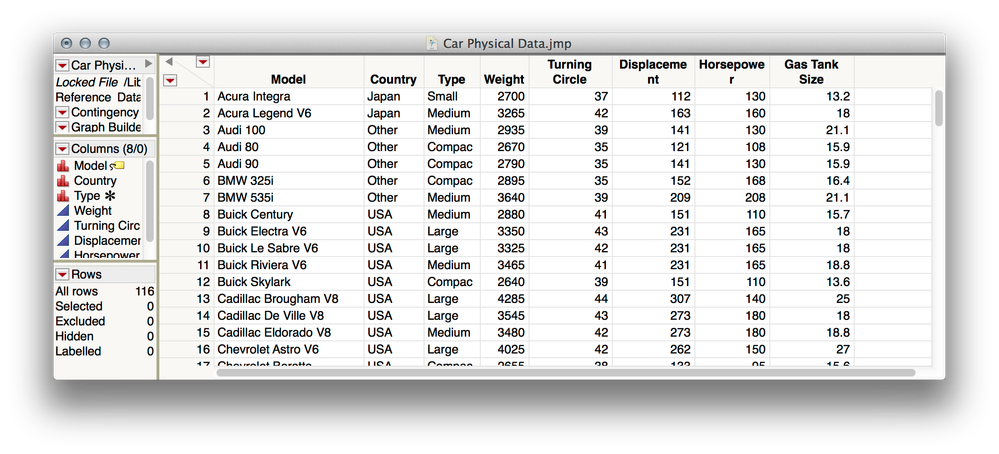Open the Columns panel red triangle menu
The image size is (999, 454).
click(x=62, y=149)
